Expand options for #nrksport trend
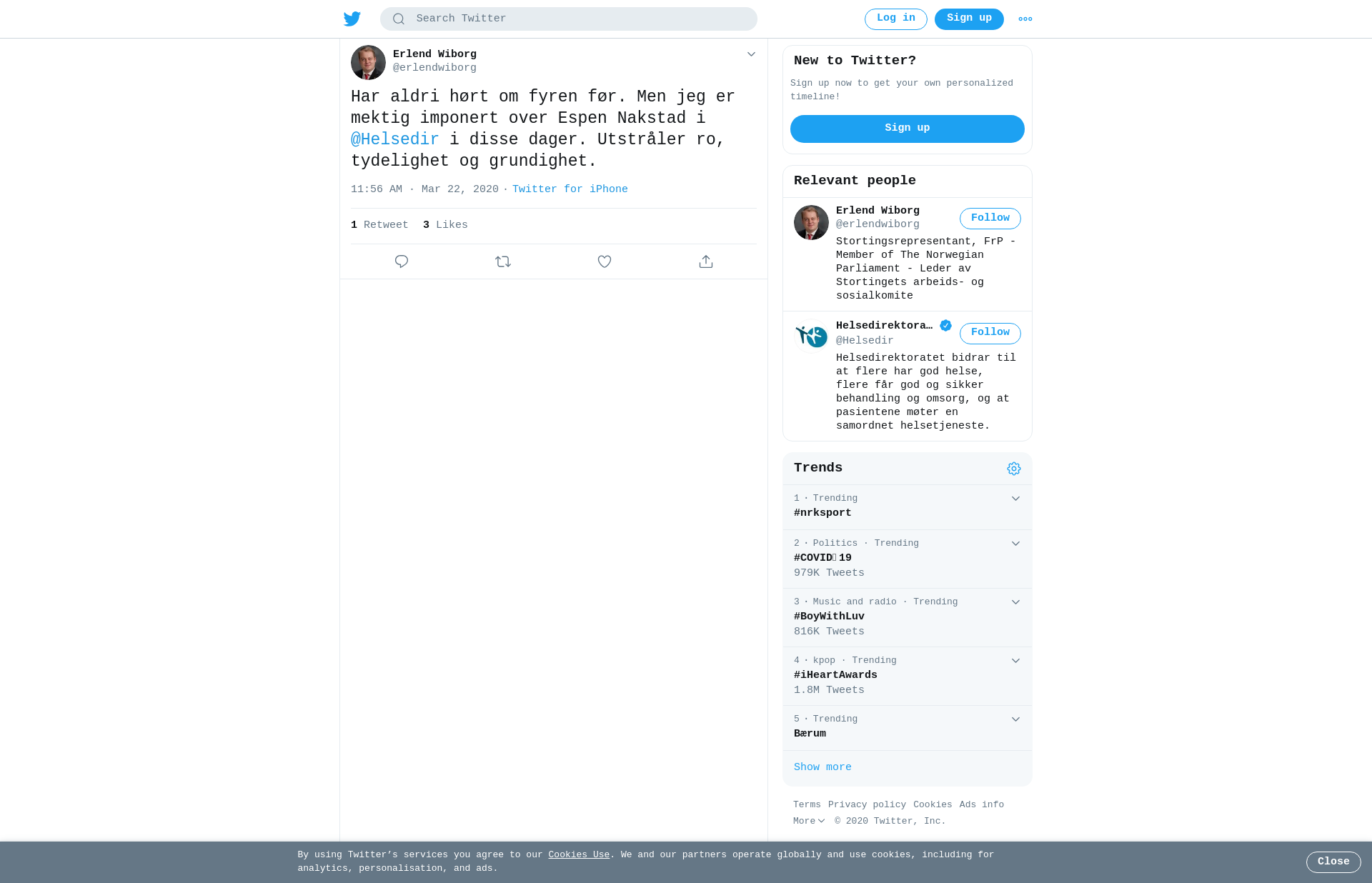The width and height of the screenshot is (1372, 883). 1015,499
